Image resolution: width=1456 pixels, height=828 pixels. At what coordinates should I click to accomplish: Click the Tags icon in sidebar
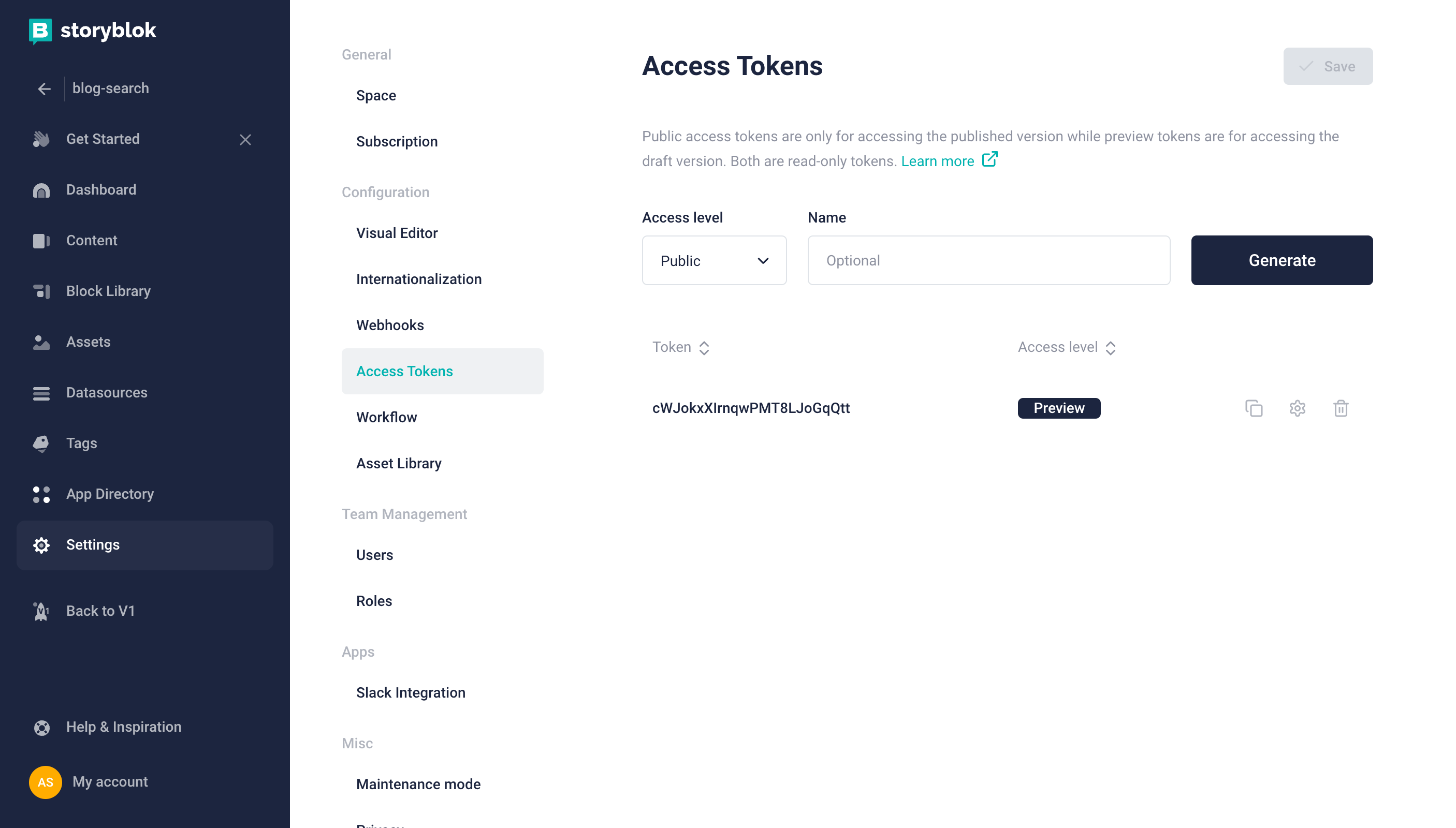point(41,444)
